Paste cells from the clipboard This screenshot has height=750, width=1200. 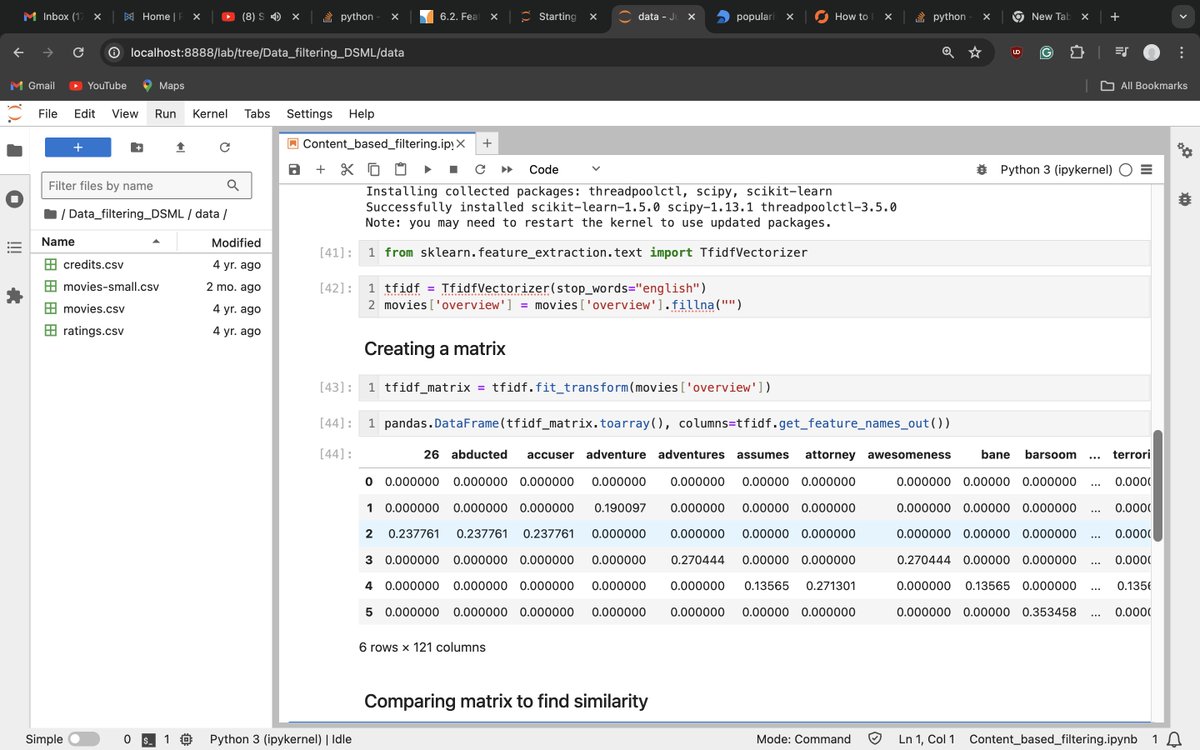click(399, 169)
